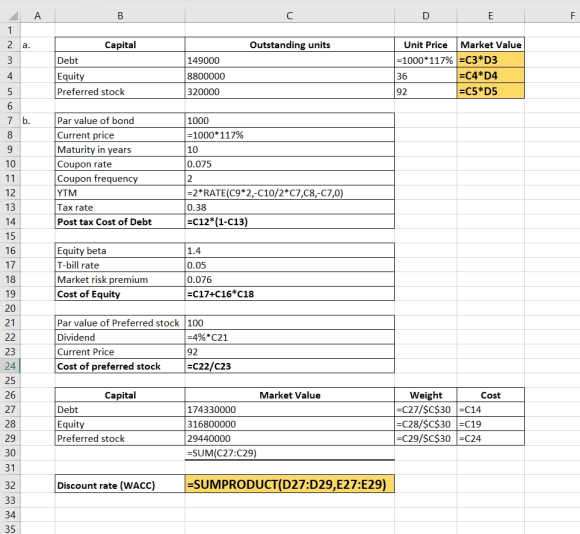Click the YTM RATE formula cell

(x=290, y=193)
